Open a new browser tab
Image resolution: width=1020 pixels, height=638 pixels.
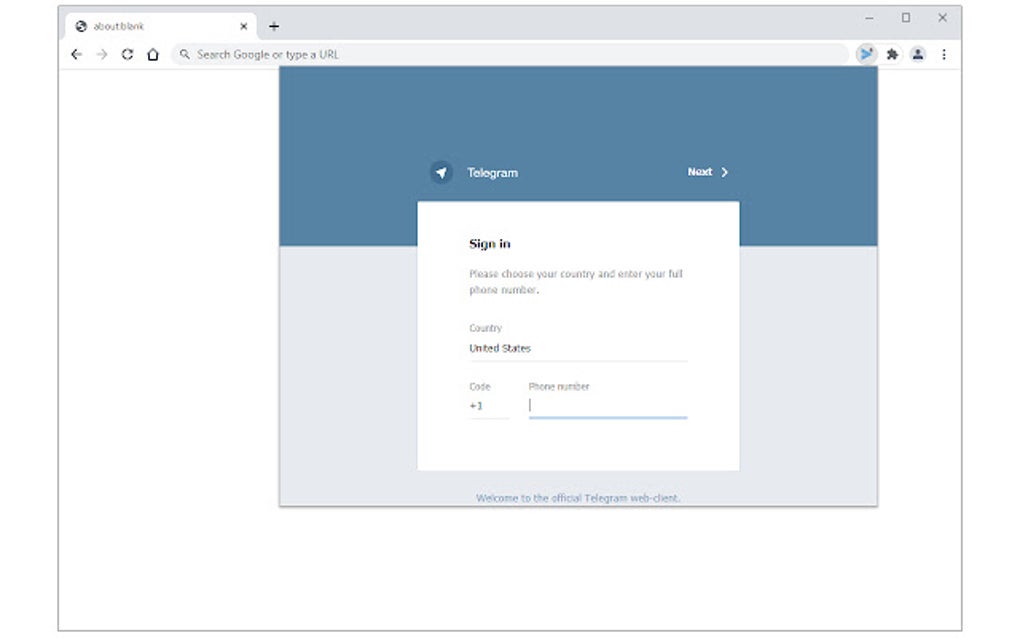click(274, 25)
